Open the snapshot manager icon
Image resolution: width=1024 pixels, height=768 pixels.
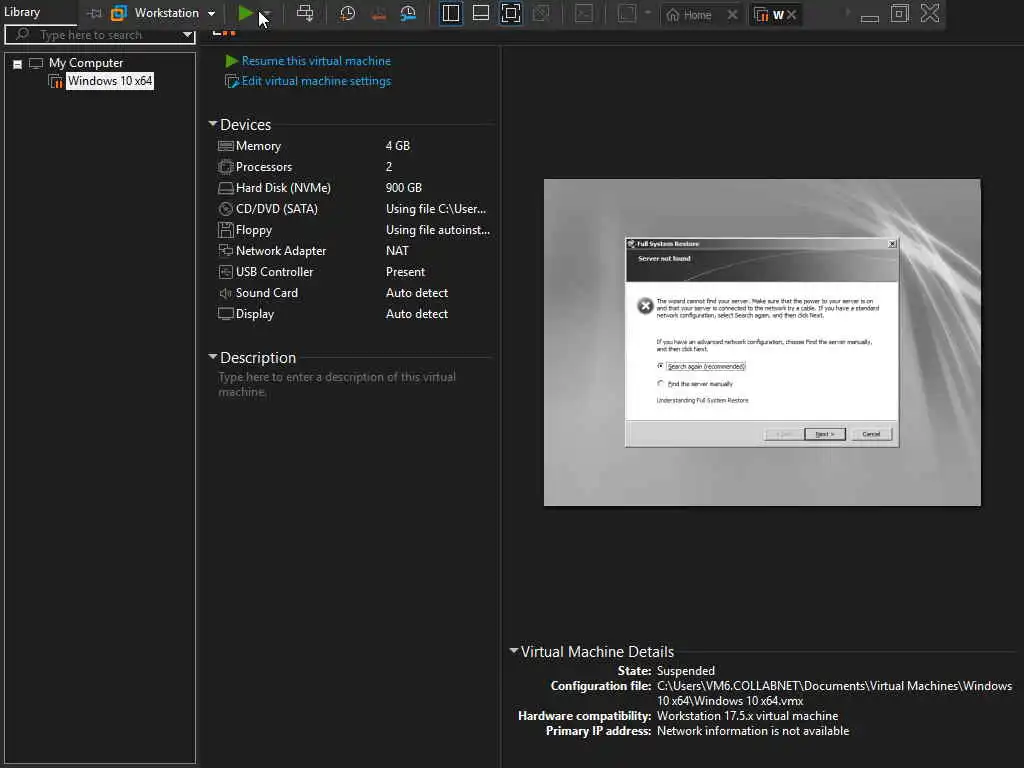click(408, 13)
